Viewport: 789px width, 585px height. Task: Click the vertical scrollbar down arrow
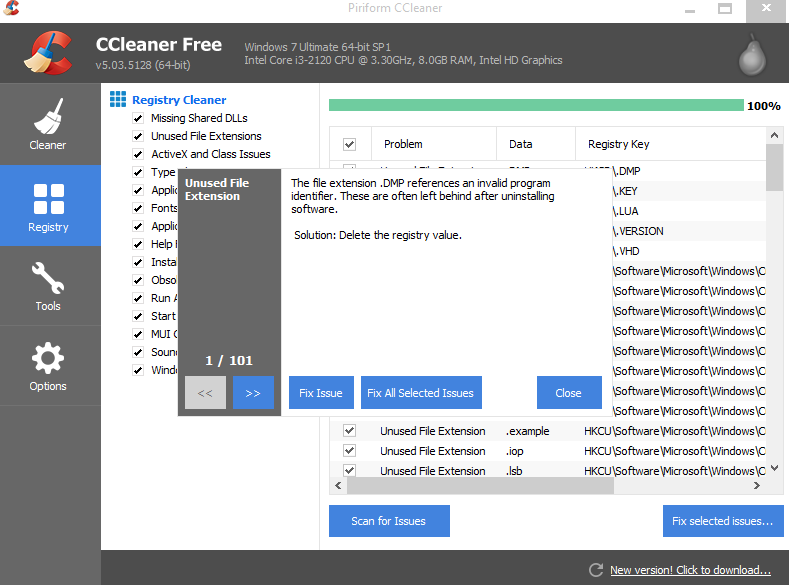[774, 468]
